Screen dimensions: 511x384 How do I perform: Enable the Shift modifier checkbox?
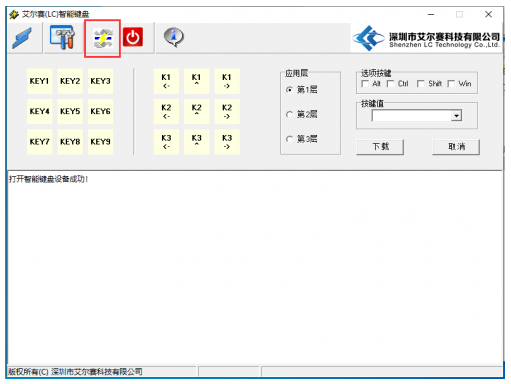click(421, 84)
